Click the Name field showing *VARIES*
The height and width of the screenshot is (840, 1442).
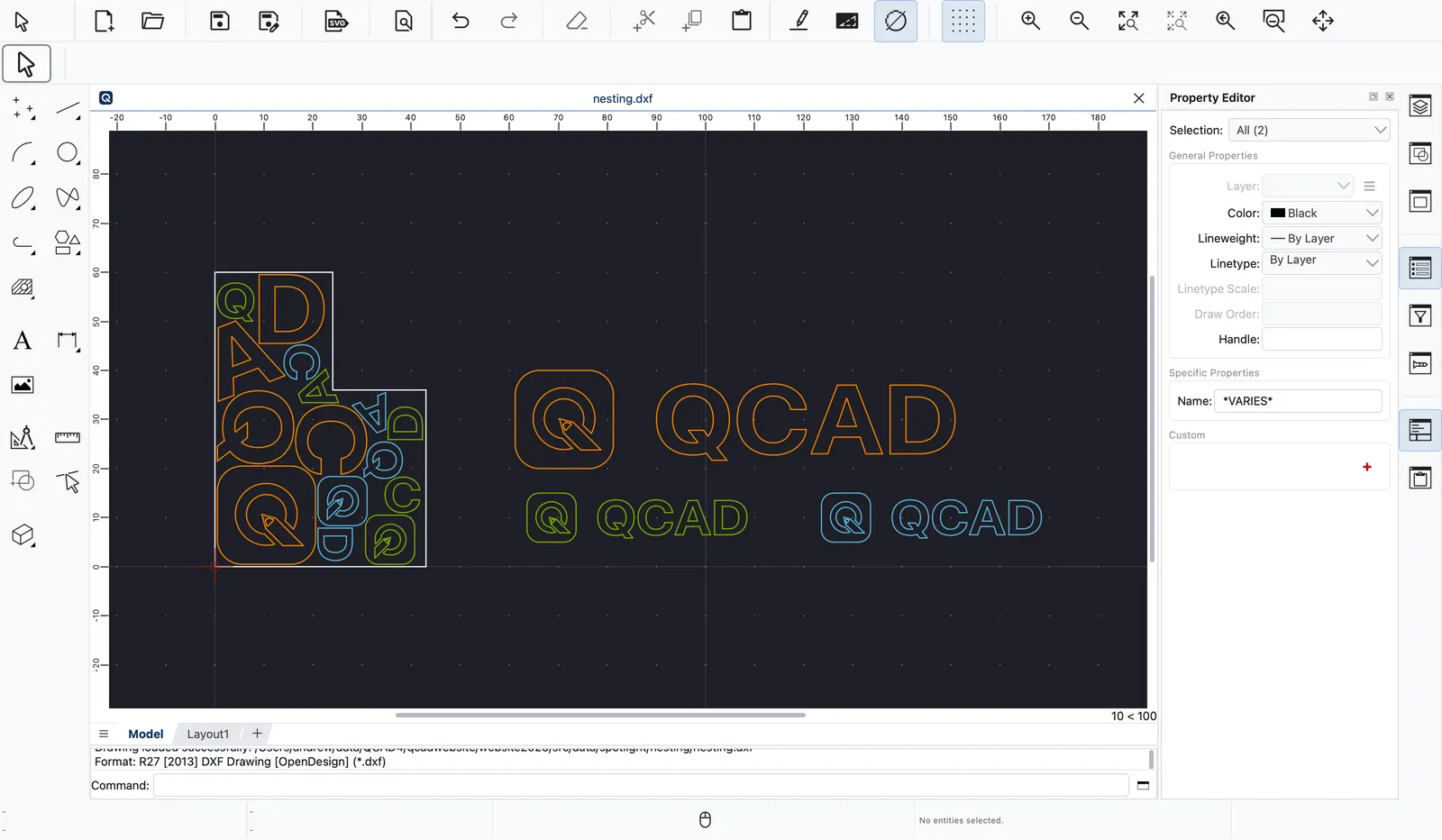(1298, 401)
